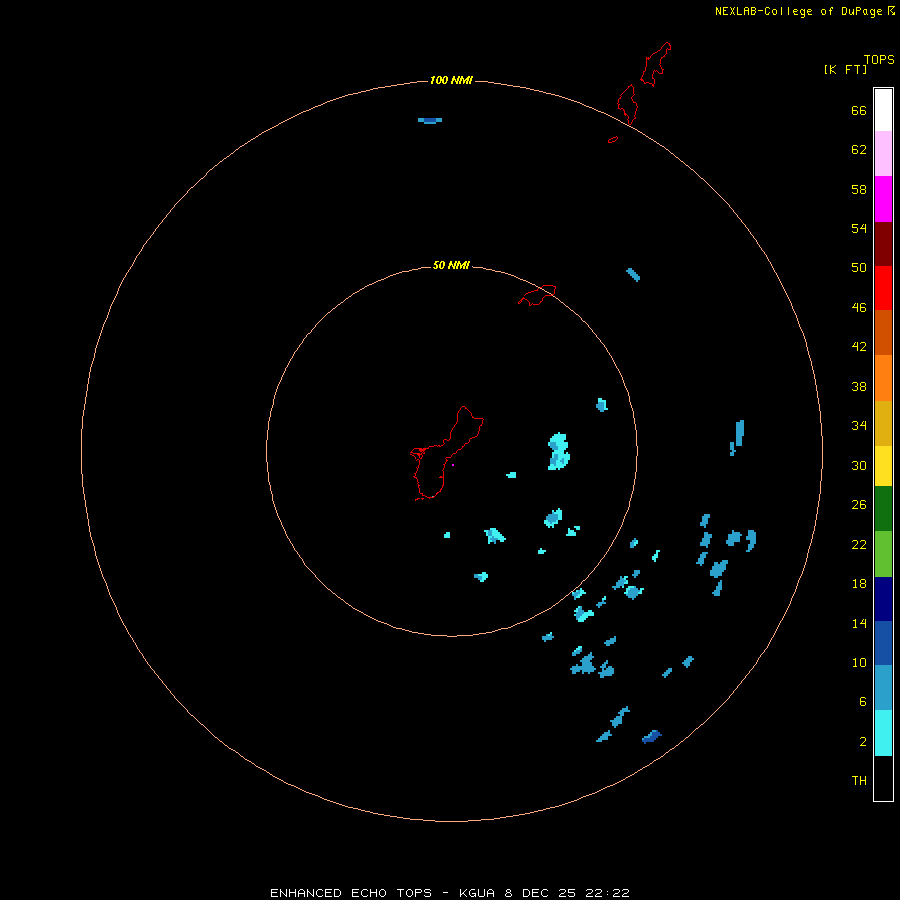Click the 'ENHANCED ECHO TOPS - KGUA' title text
This screenshot has width=900, height=900.
tap(382, 893)
